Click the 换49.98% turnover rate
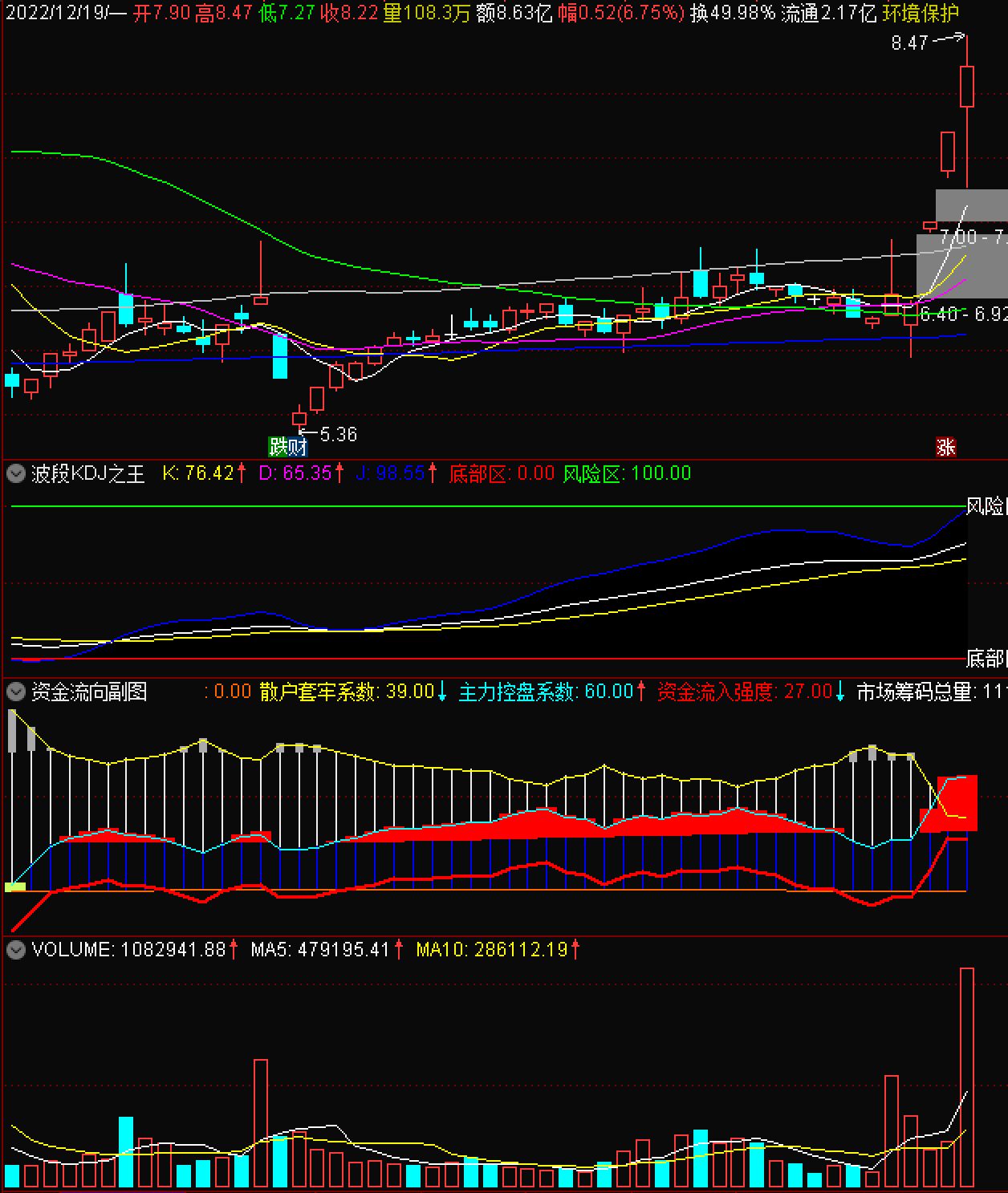This screenshot has width=1008, height=1193. [x=733, y=13]
